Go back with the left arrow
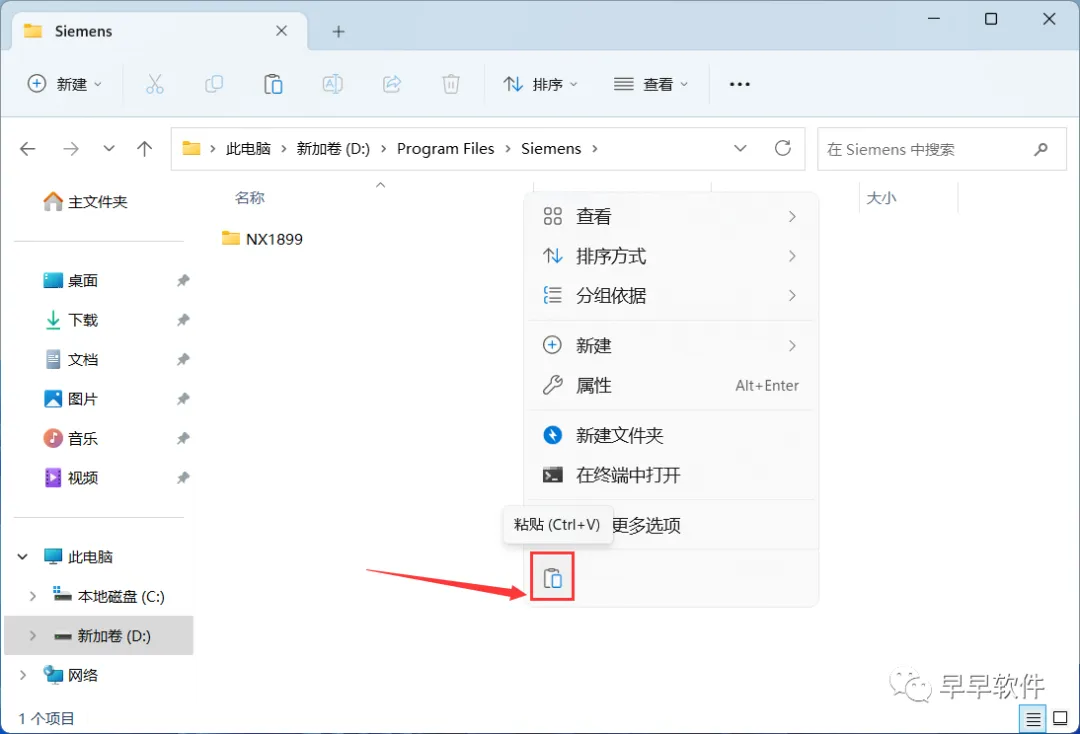 click(28, 149)
